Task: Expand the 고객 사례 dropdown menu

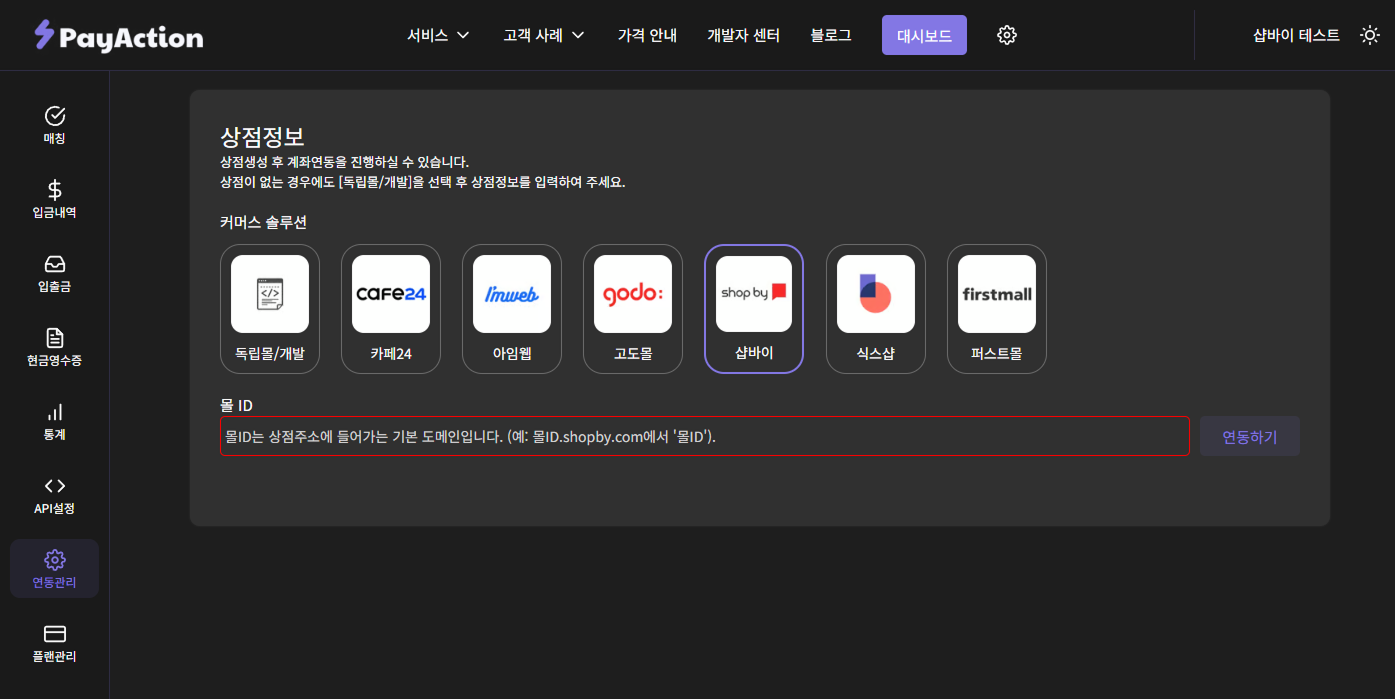Action: click(544, 35)
